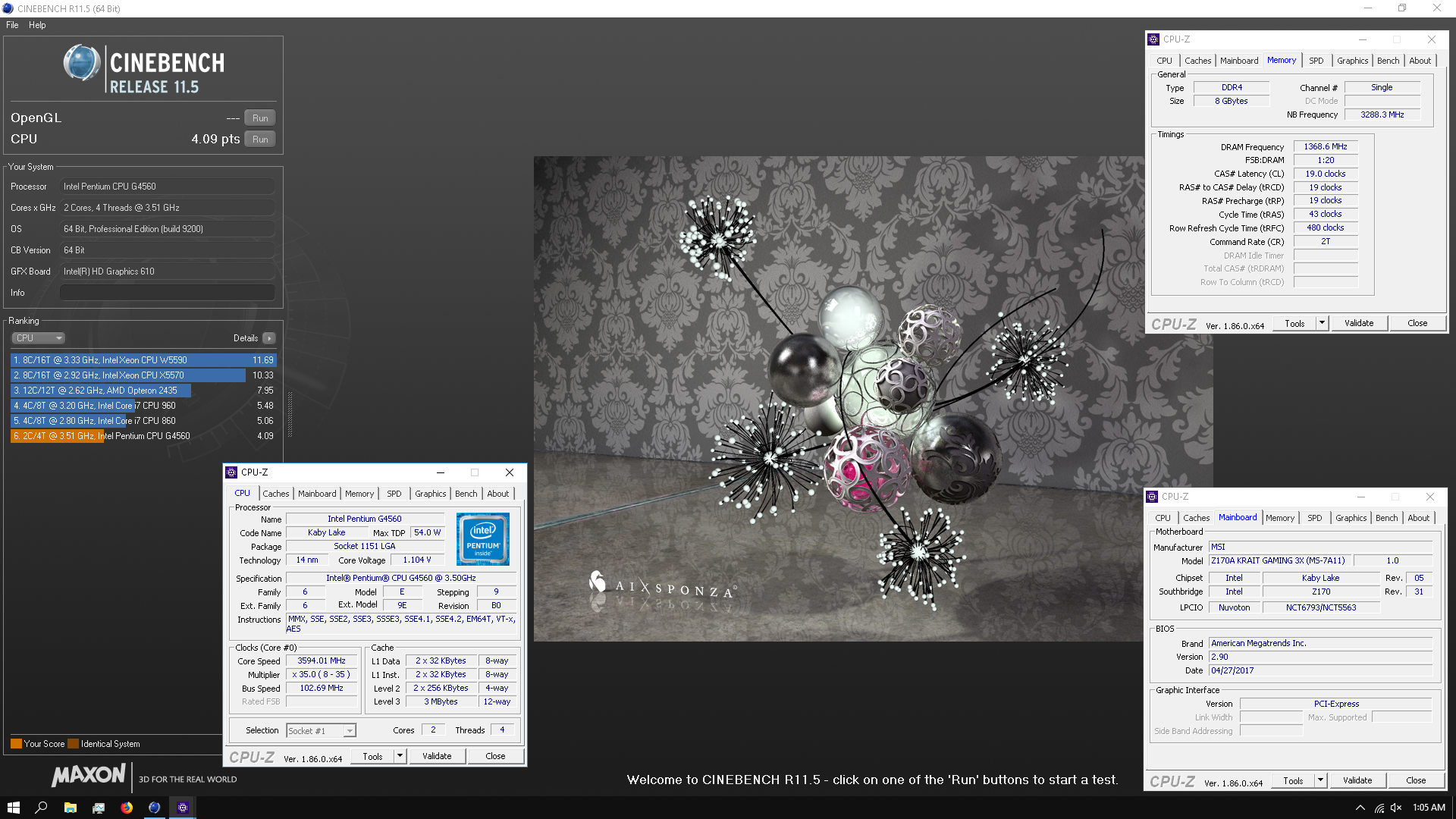Click Close button in Memory window
The height and width of the screenshot is (819, 1456).
click(x=1417, y=323)
